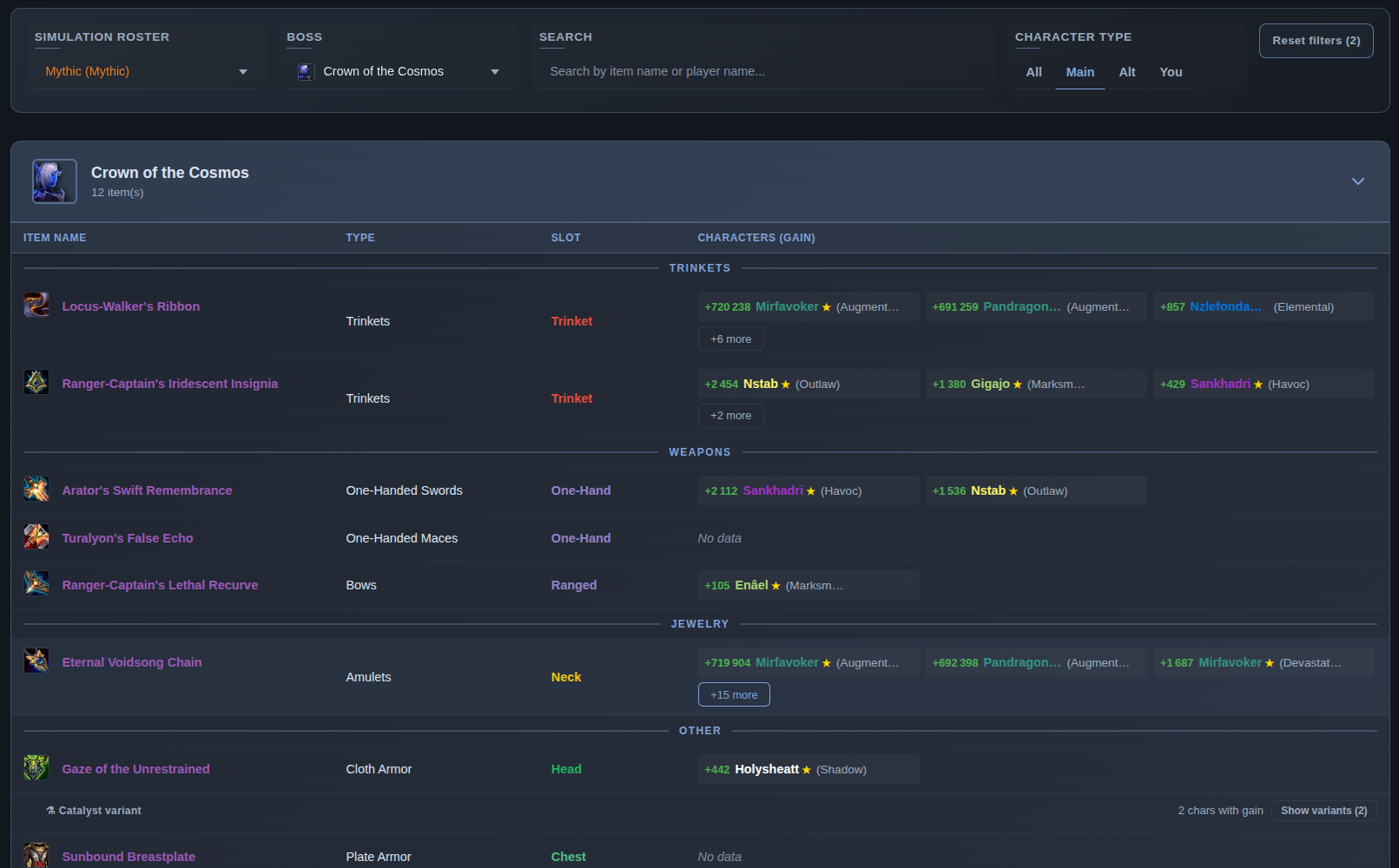Screen dimensions: 1399x868
Task: Click the Catalyst variant label
Action: 94,811
